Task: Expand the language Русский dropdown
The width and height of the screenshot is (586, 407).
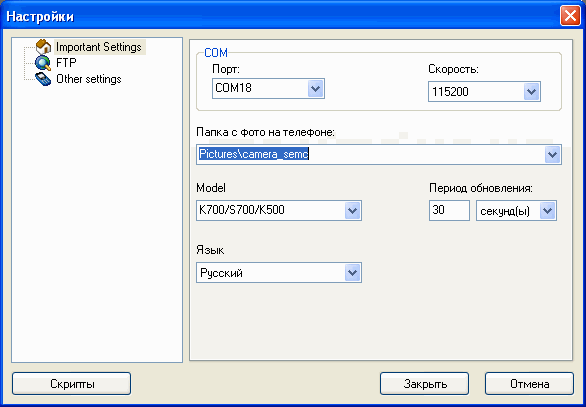Action: click(x=352, y=272)
